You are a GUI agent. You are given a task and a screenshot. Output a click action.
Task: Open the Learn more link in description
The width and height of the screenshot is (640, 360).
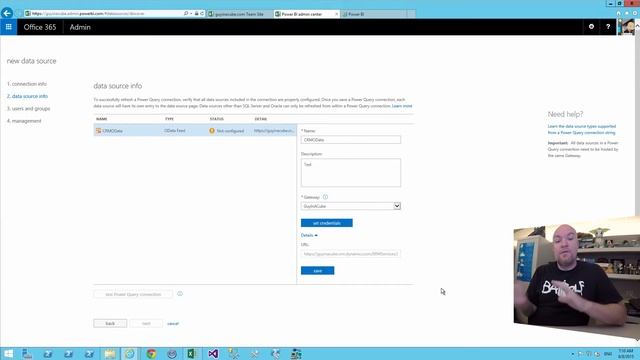click(x=402, y=106)
